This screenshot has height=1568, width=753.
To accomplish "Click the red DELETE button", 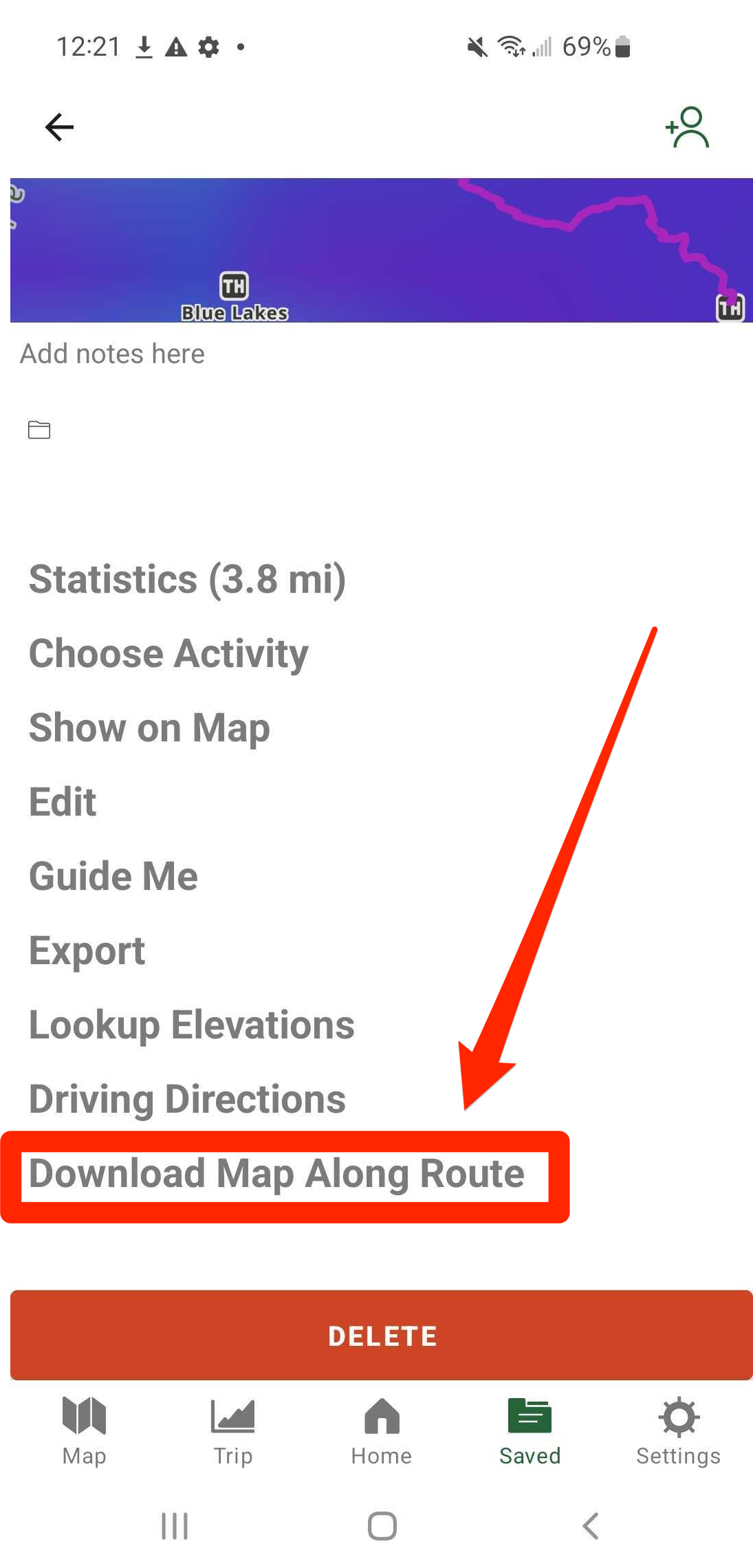I will pos(382,1336).
